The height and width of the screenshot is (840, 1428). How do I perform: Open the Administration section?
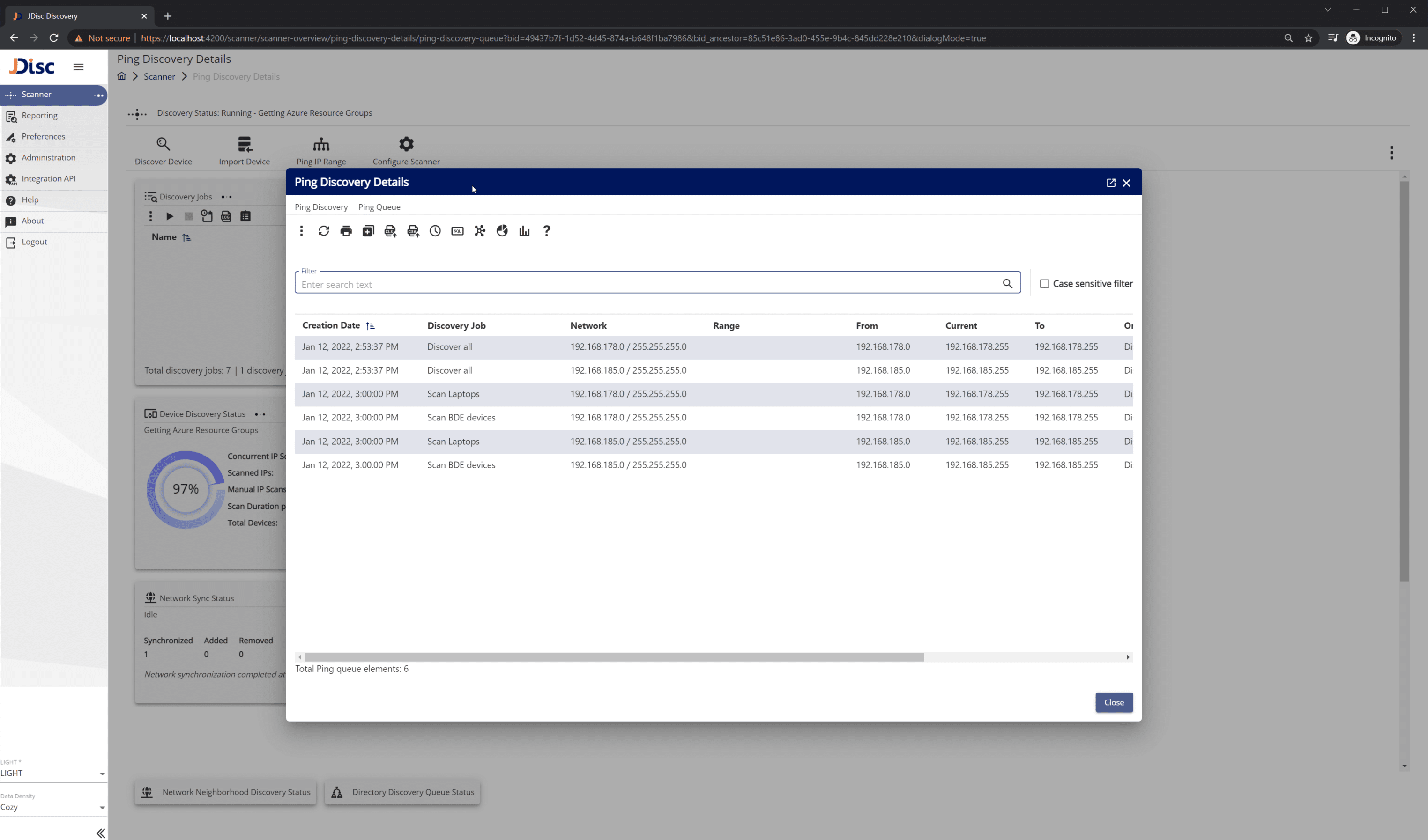tap(48, 157)
